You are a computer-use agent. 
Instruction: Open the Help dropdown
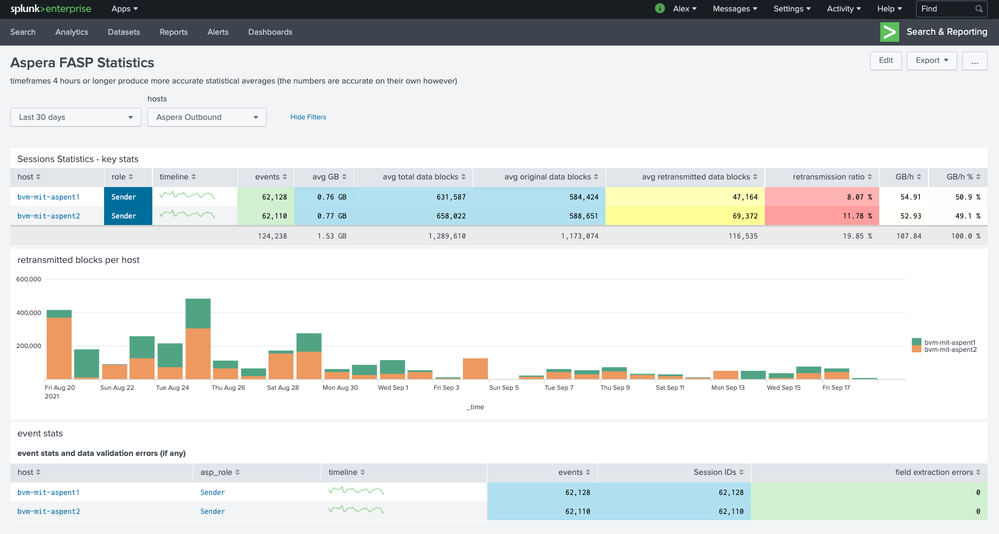click(x=889, y=9)
